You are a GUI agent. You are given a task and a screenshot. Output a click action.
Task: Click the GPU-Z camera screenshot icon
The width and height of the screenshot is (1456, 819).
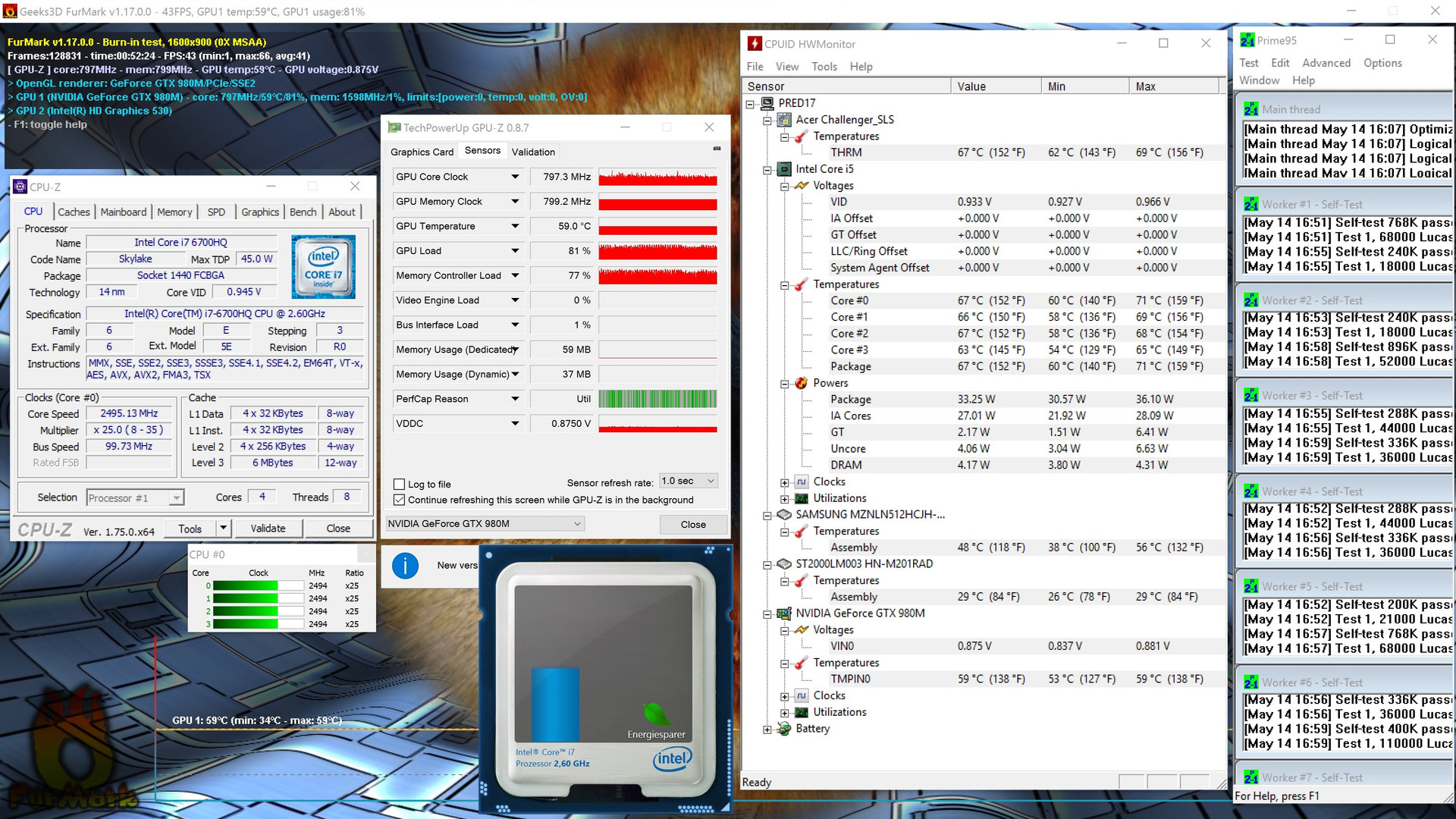click(x=717, y=149)
